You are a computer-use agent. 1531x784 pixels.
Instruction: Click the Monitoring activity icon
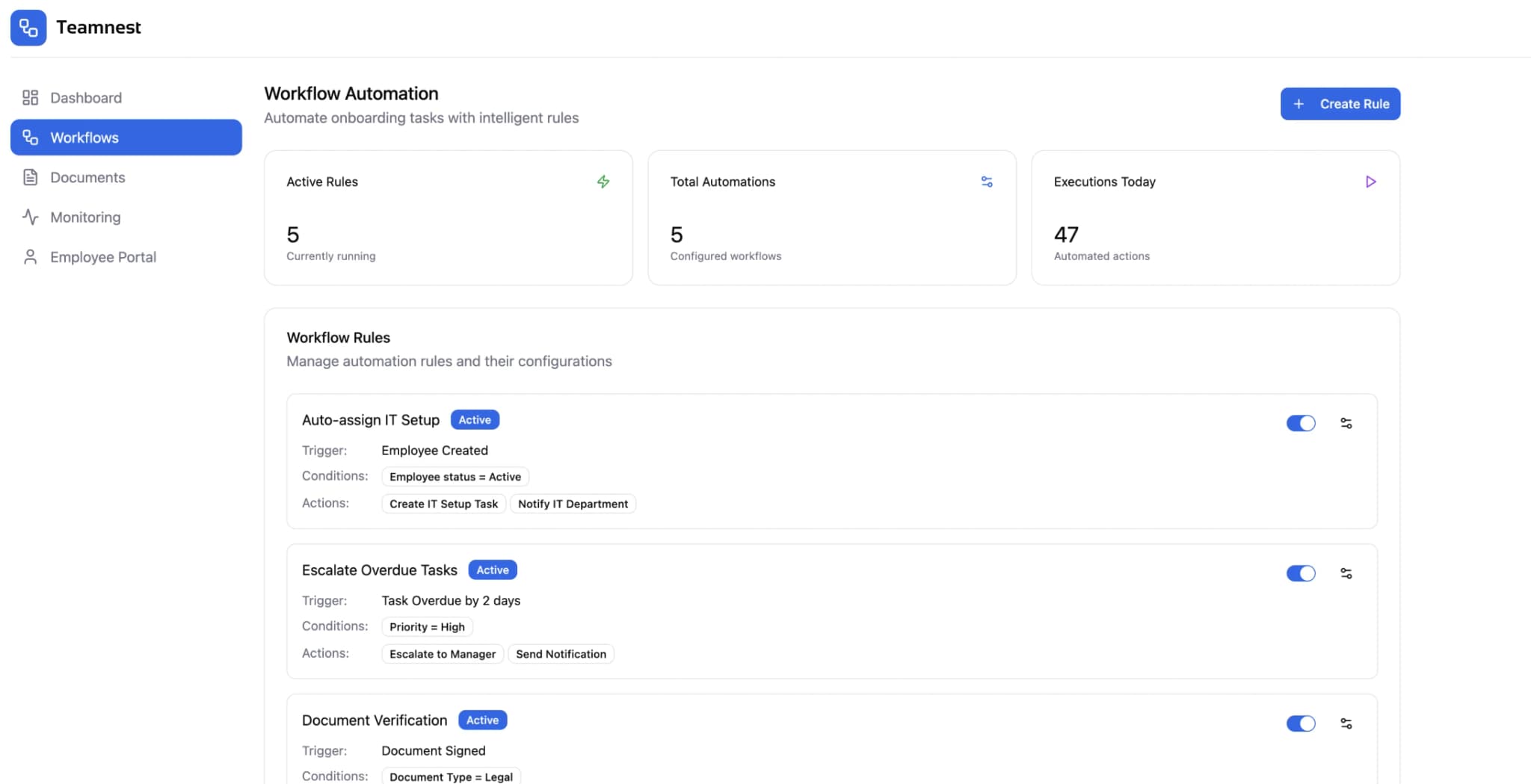click(31, 217)
